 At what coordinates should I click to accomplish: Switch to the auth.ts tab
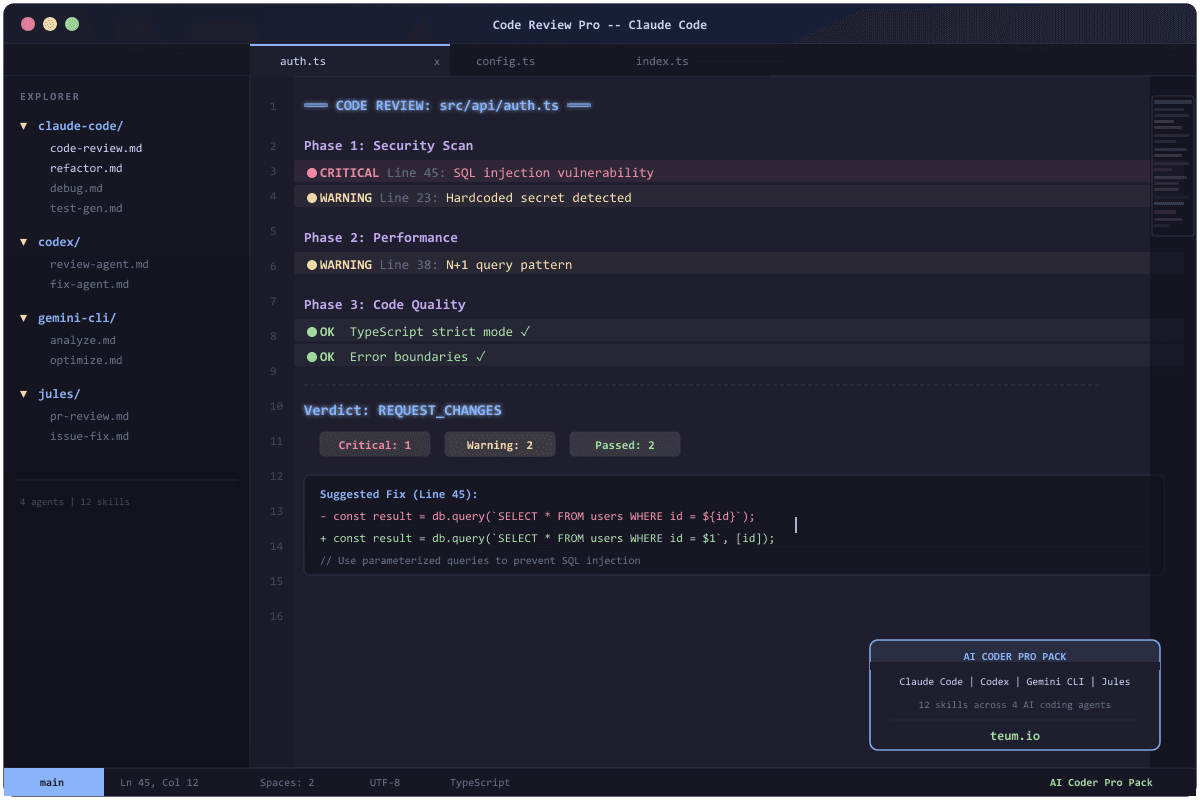coord(349,61)
